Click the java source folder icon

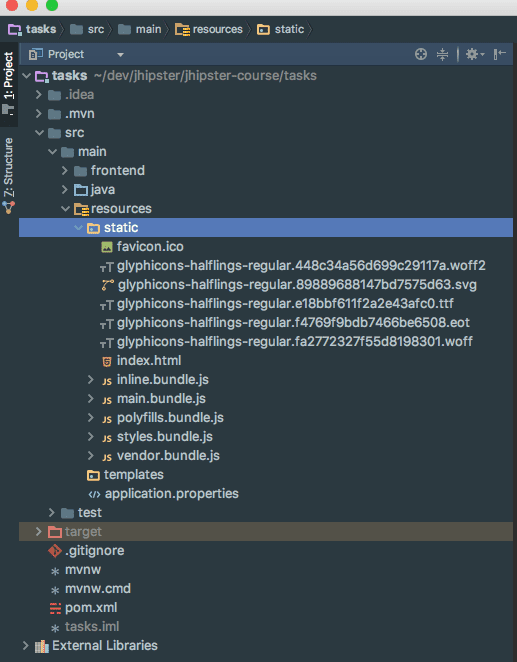pyautogui.click(x=81, y=190)
